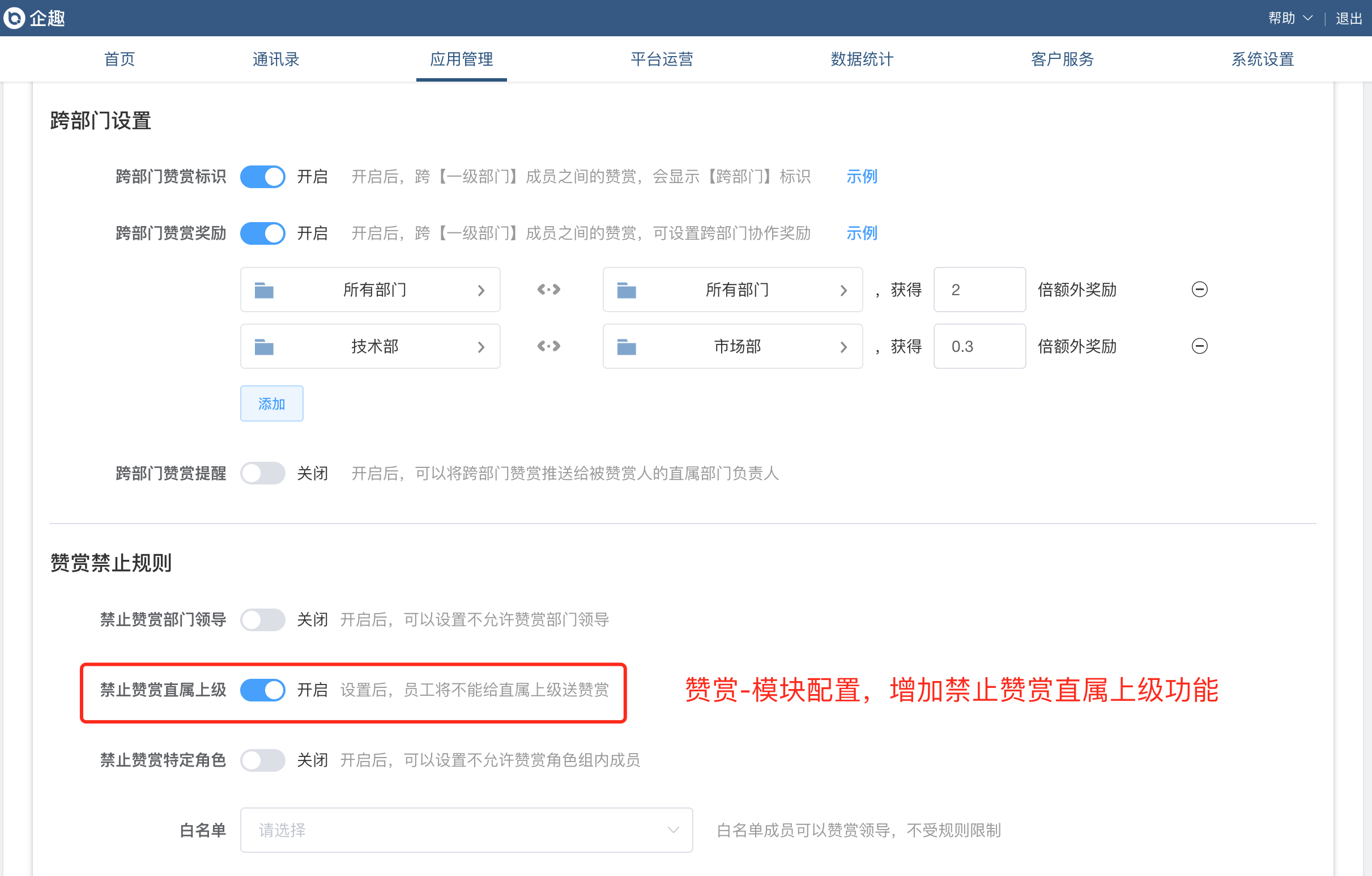
Task: Click bidirectional arrow icon in first rule row
Action: click(x=549, y=290)
